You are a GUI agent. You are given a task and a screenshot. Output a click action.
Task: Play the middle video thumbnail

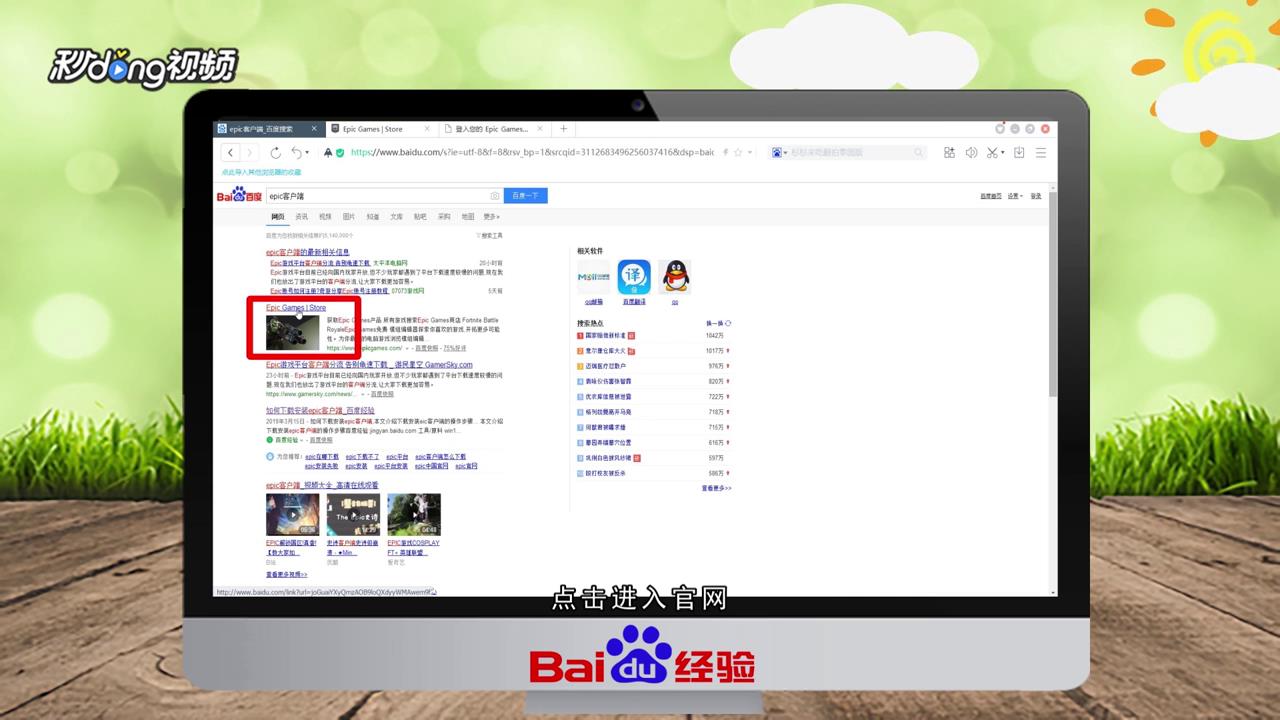tap(353, 514)
